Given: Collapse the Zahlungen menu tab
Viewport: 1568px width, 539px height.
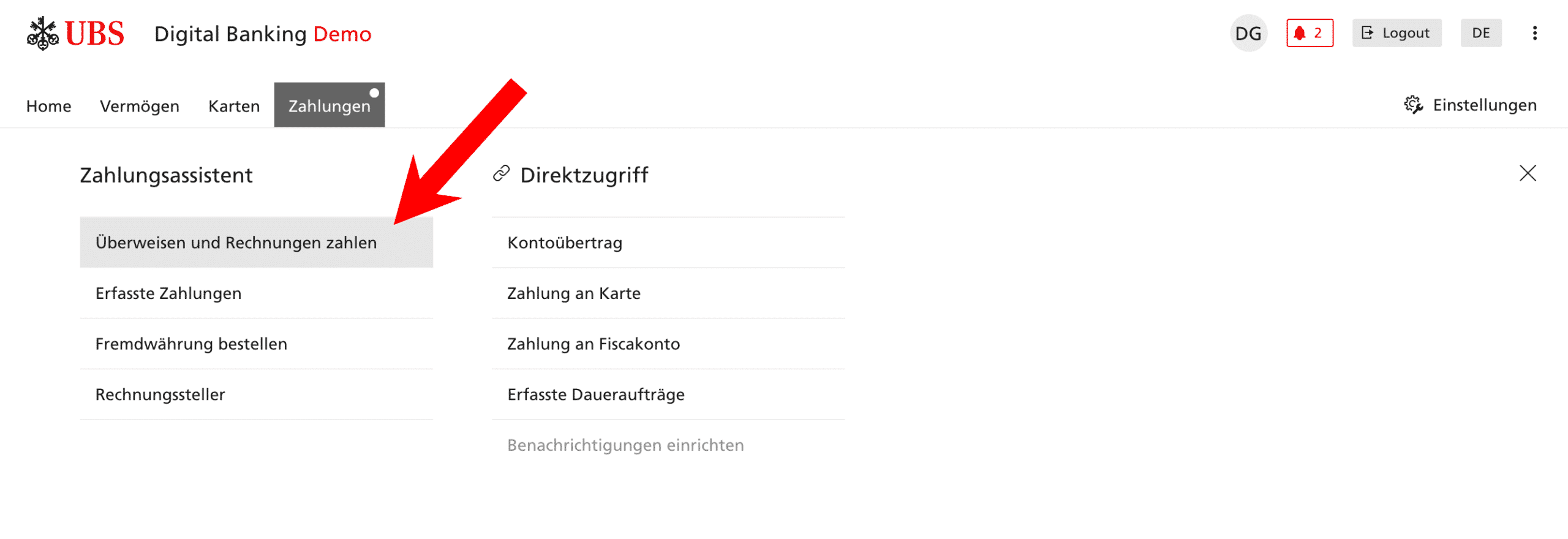Looking at the screenshot, I should pyautogui.click(x=330, y=105).
